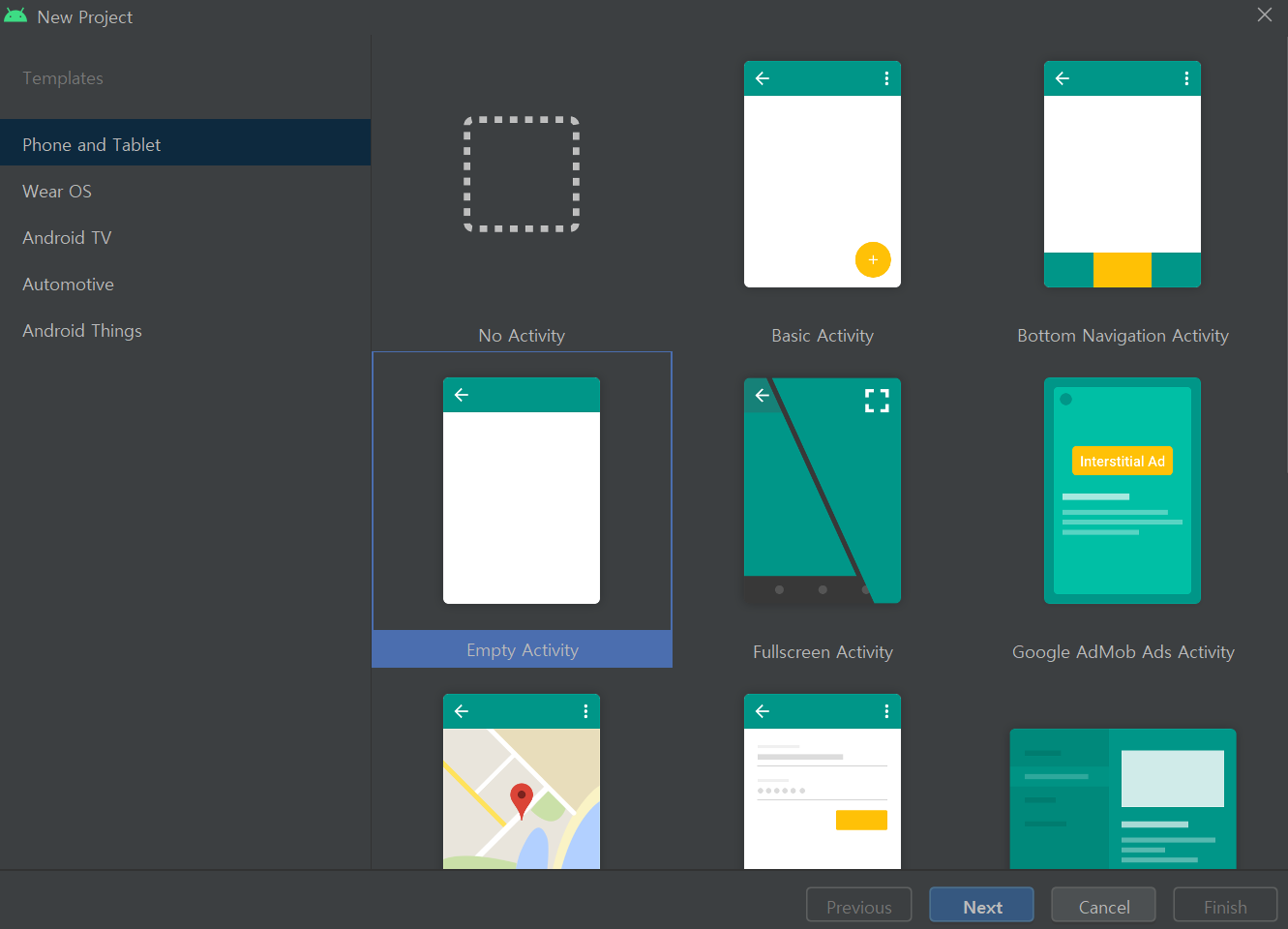Select the No Activity template thumbnail
Image resolution: width=1288 pixels, height=929 pixels.
point(522,174)
